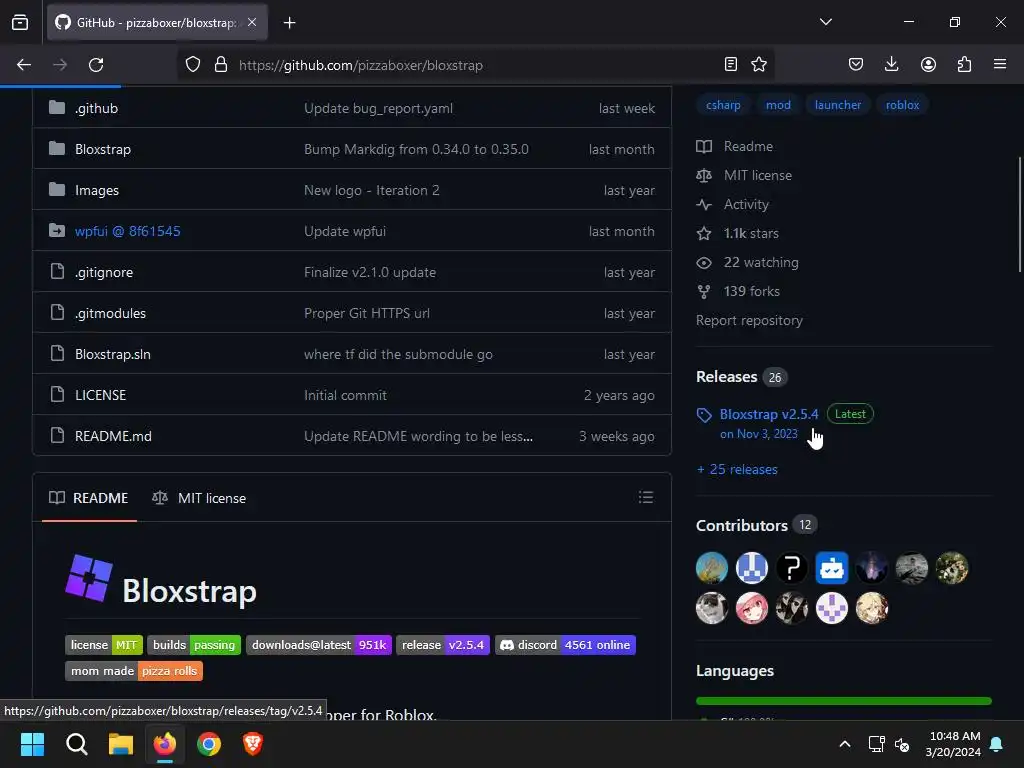Switch to the MIT license tab

click(x=199, y=498)
